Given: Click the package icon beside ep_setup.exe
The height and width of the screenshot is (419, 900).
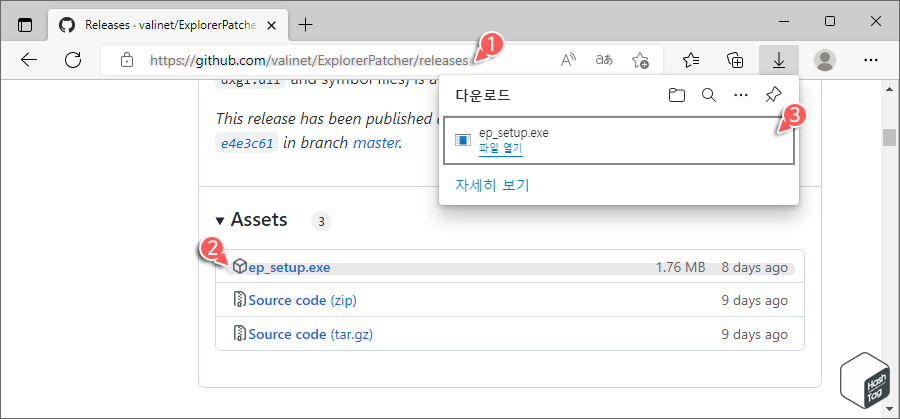Looking at the screenshot, I should [240, 266].
